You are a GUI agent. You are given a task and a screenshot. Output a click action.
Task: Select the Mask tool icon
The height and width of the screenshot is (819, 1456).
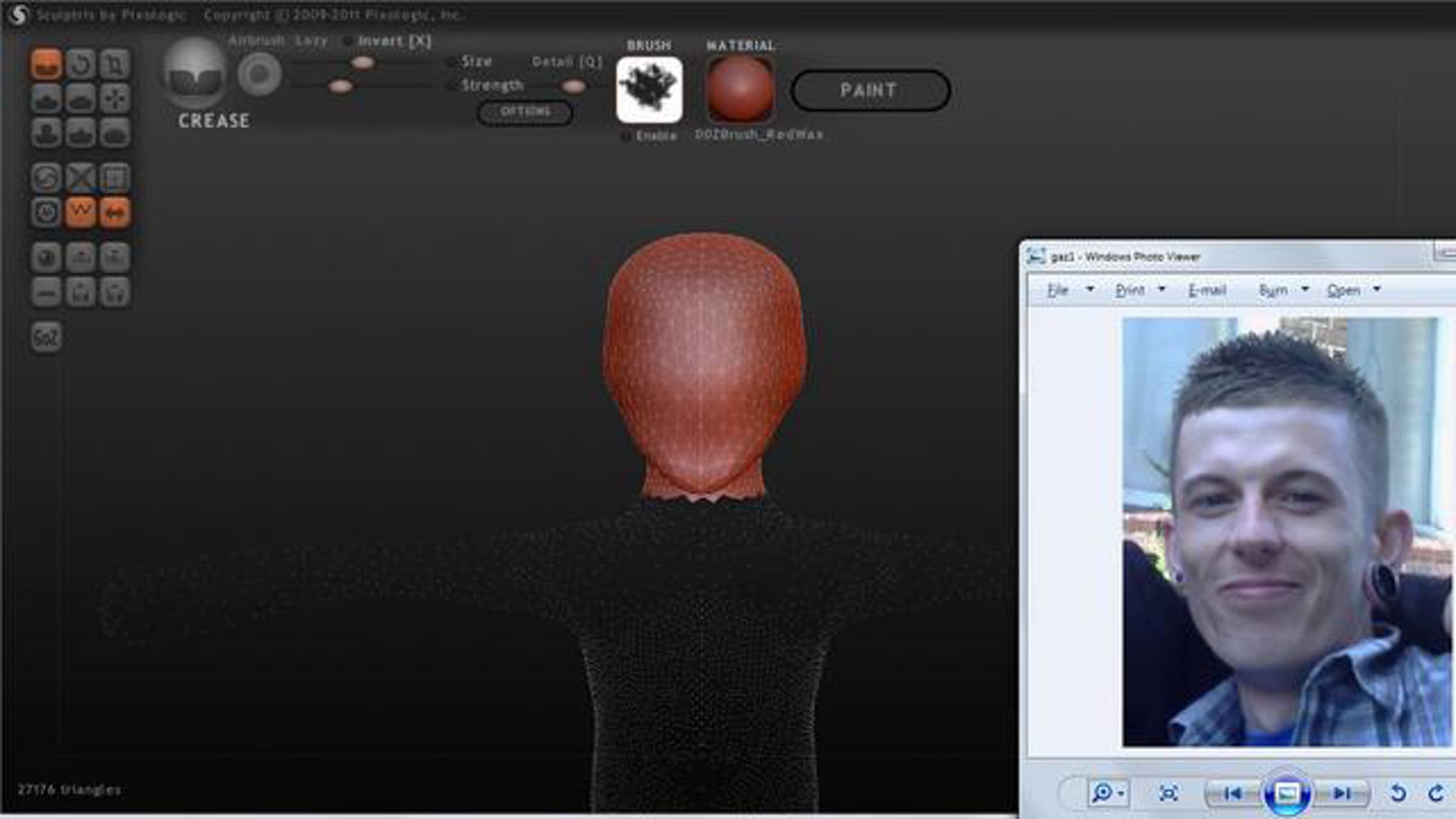click(46, 212)
